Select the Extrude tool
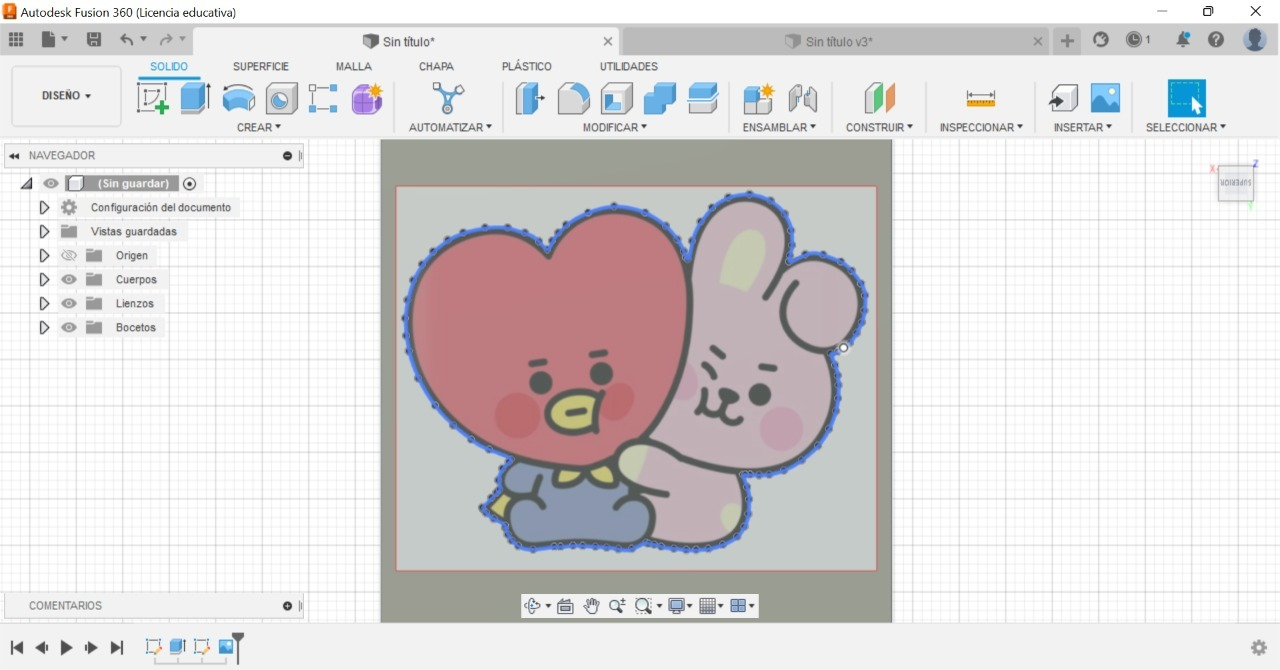Screen dimensions: 1280x670 [195, 98]
